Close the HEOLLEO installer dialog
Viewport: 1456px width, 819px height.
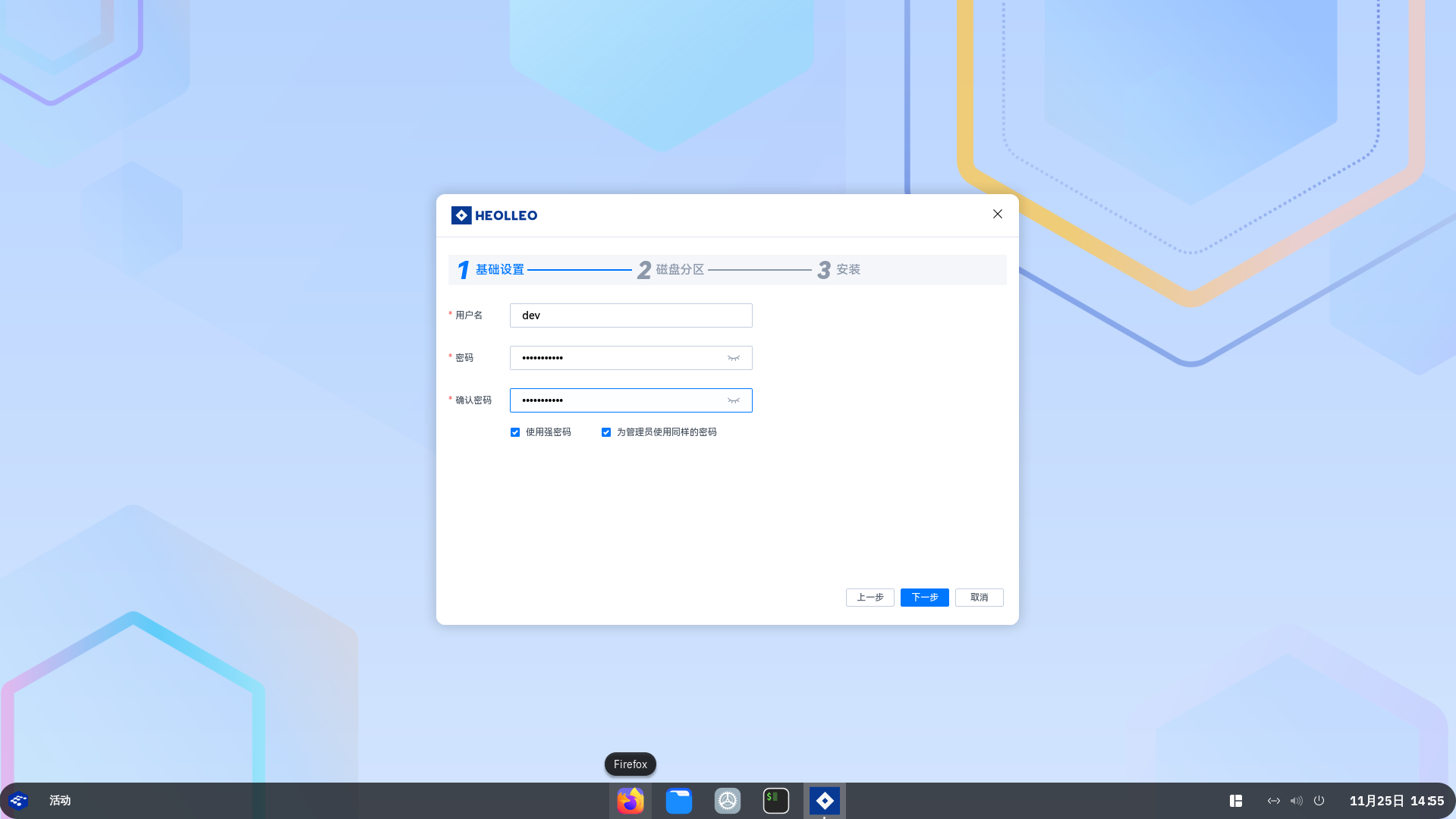pos(998,215)
